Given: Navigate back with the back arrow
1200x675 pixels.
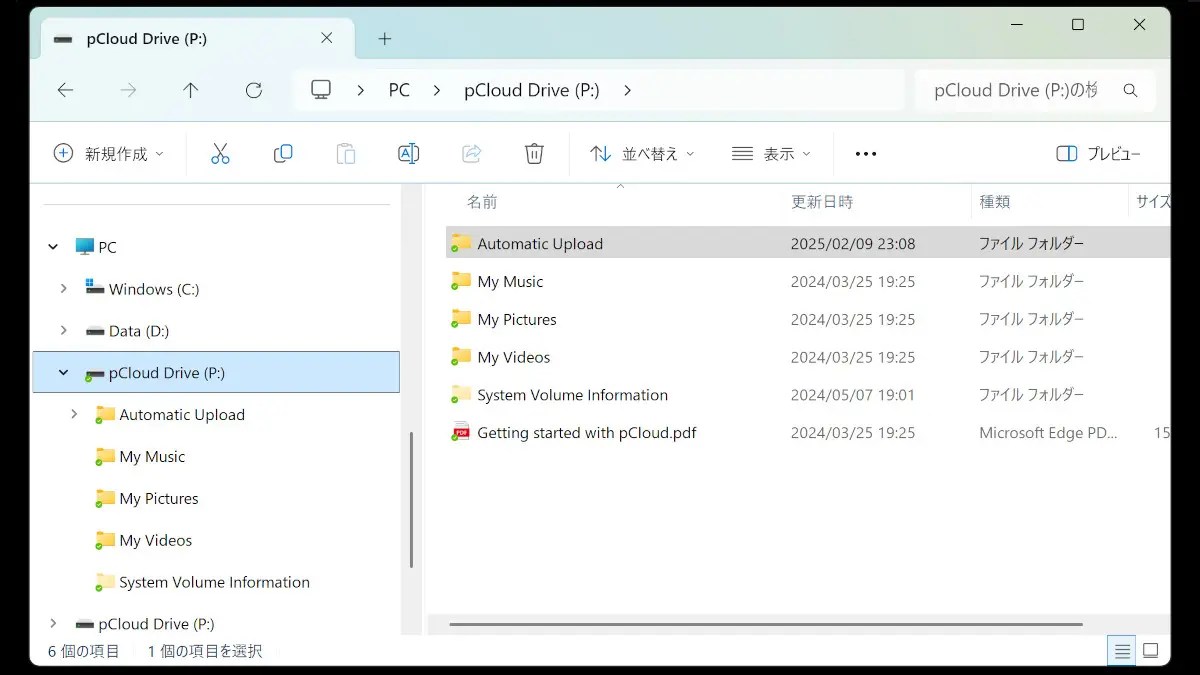Looking at the screenshot, I should pos(65,90).
